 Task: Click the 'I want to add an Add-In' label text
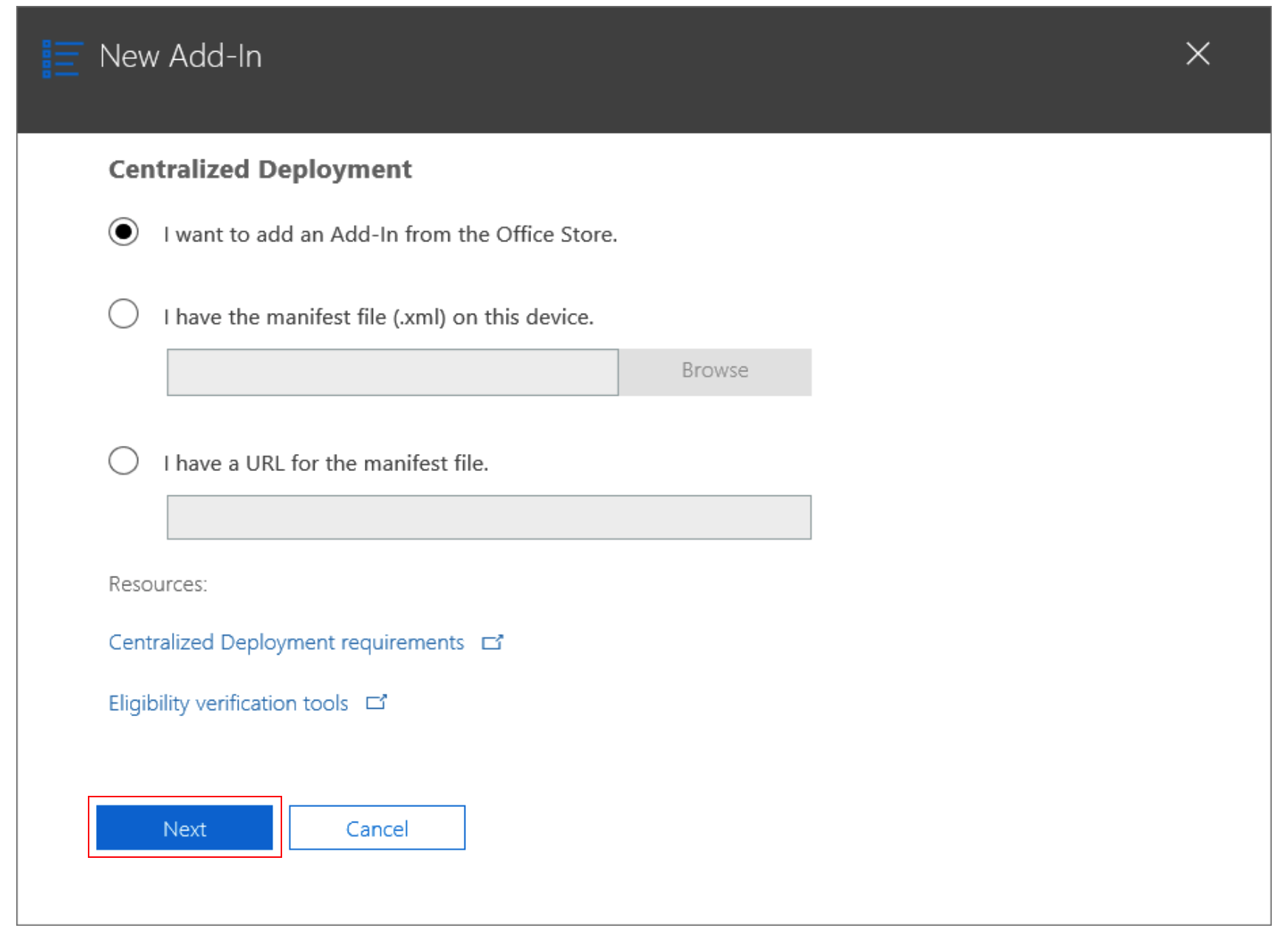(390, 235)
